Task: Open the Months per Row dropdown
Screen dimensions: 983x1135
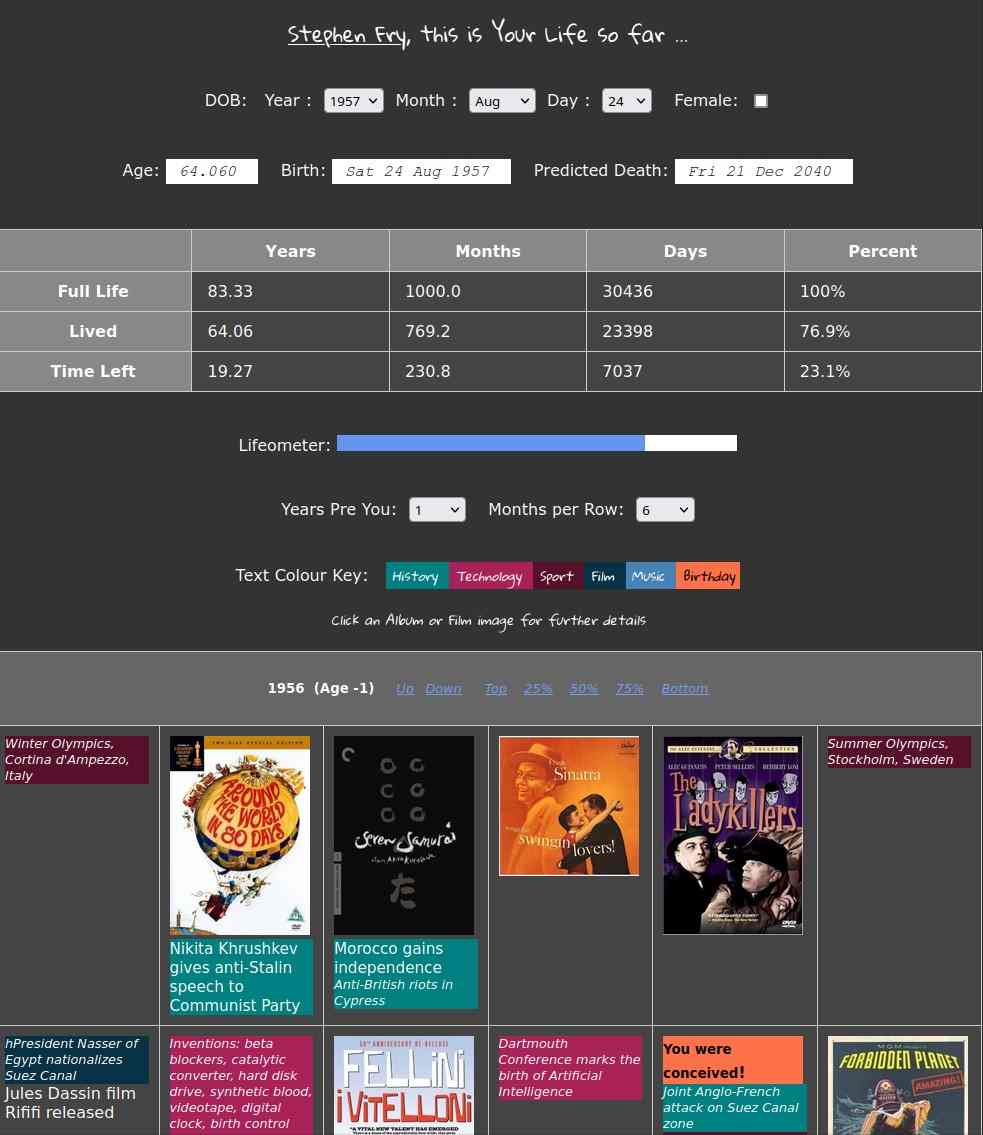Action: pyautogui.click(x=665, y=510)
